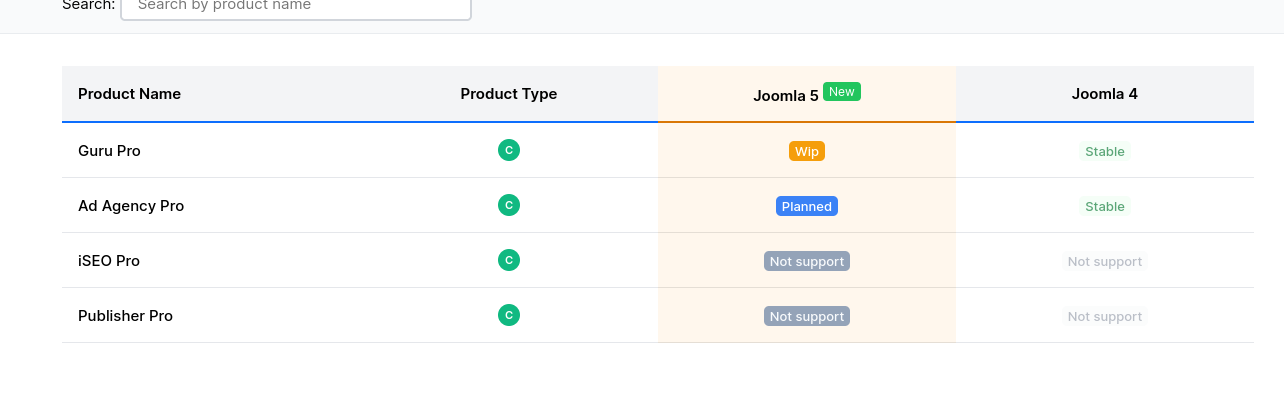Click iSEO Pro's Joomla 5 Not support badge
The width and height of the screenshot is (1284, 414).
(807, 261)
